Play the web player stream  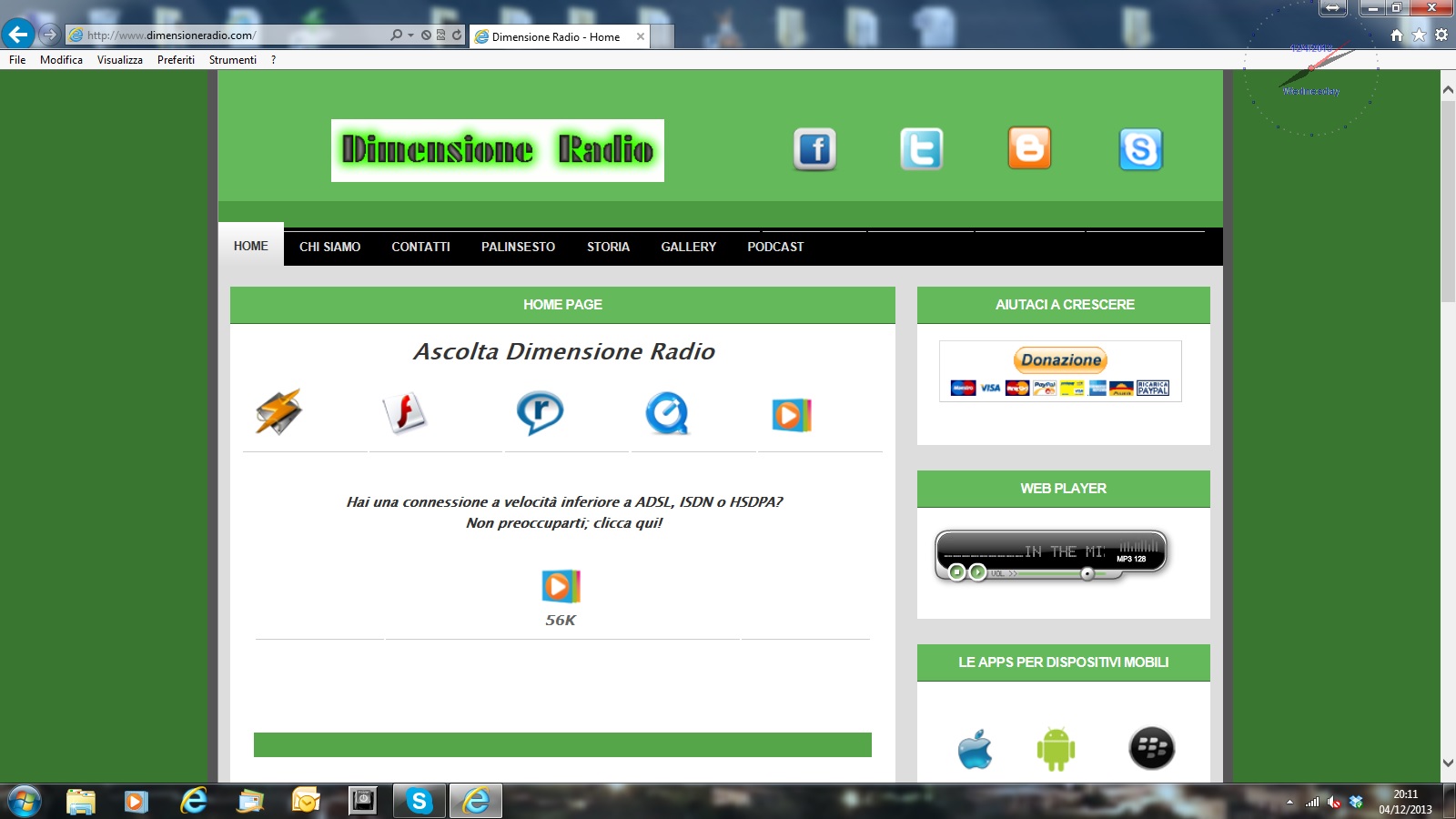[x=977, y=572]
